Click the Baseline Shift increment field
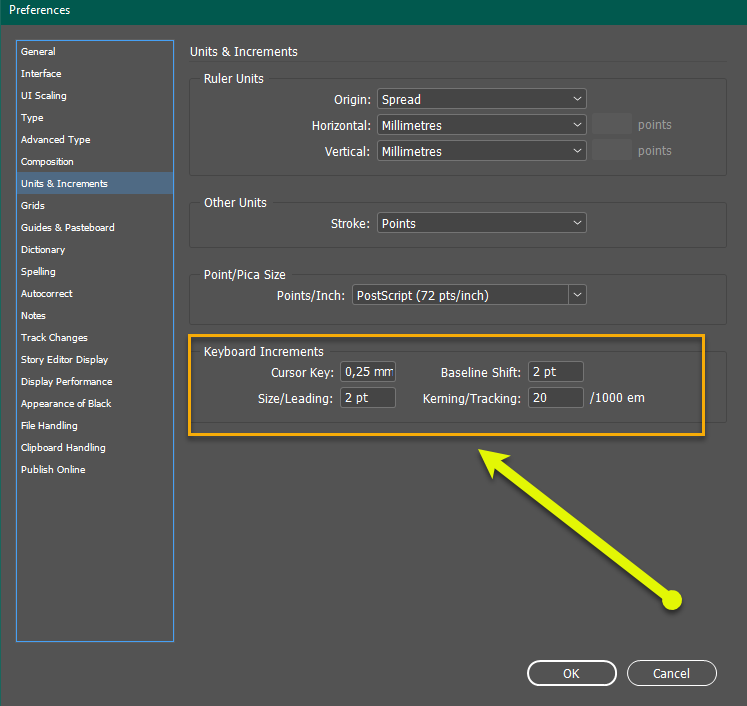This screenshot has width=747, height=706. (555, 372)
